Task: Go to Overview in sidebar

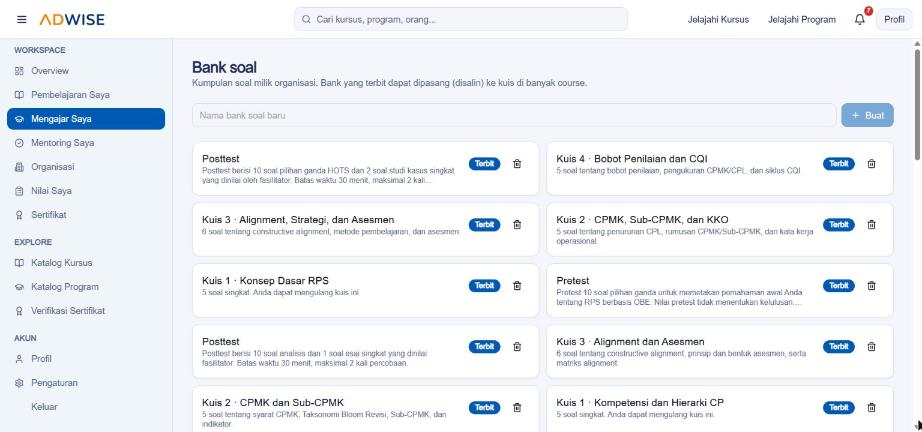Action: click(x=86, y=71)
